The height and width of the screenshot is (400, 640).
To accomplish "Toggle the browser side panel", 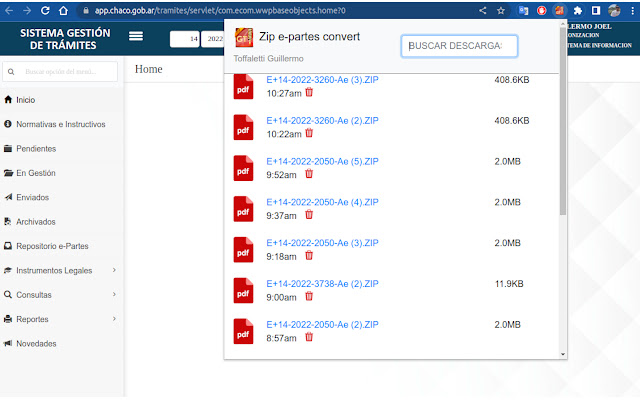I will click(x=596, y=11).
